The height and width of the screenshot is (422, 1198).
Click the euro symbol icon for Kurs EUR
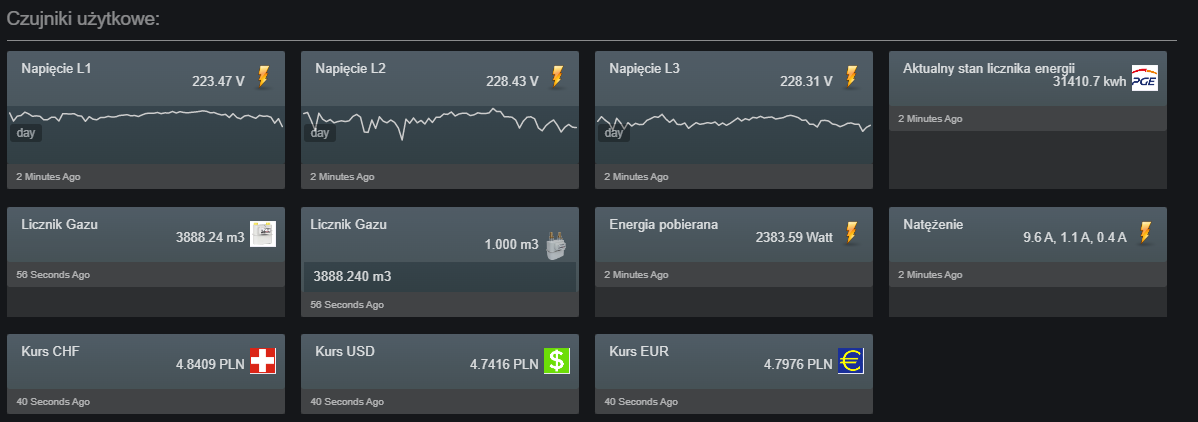850,361
